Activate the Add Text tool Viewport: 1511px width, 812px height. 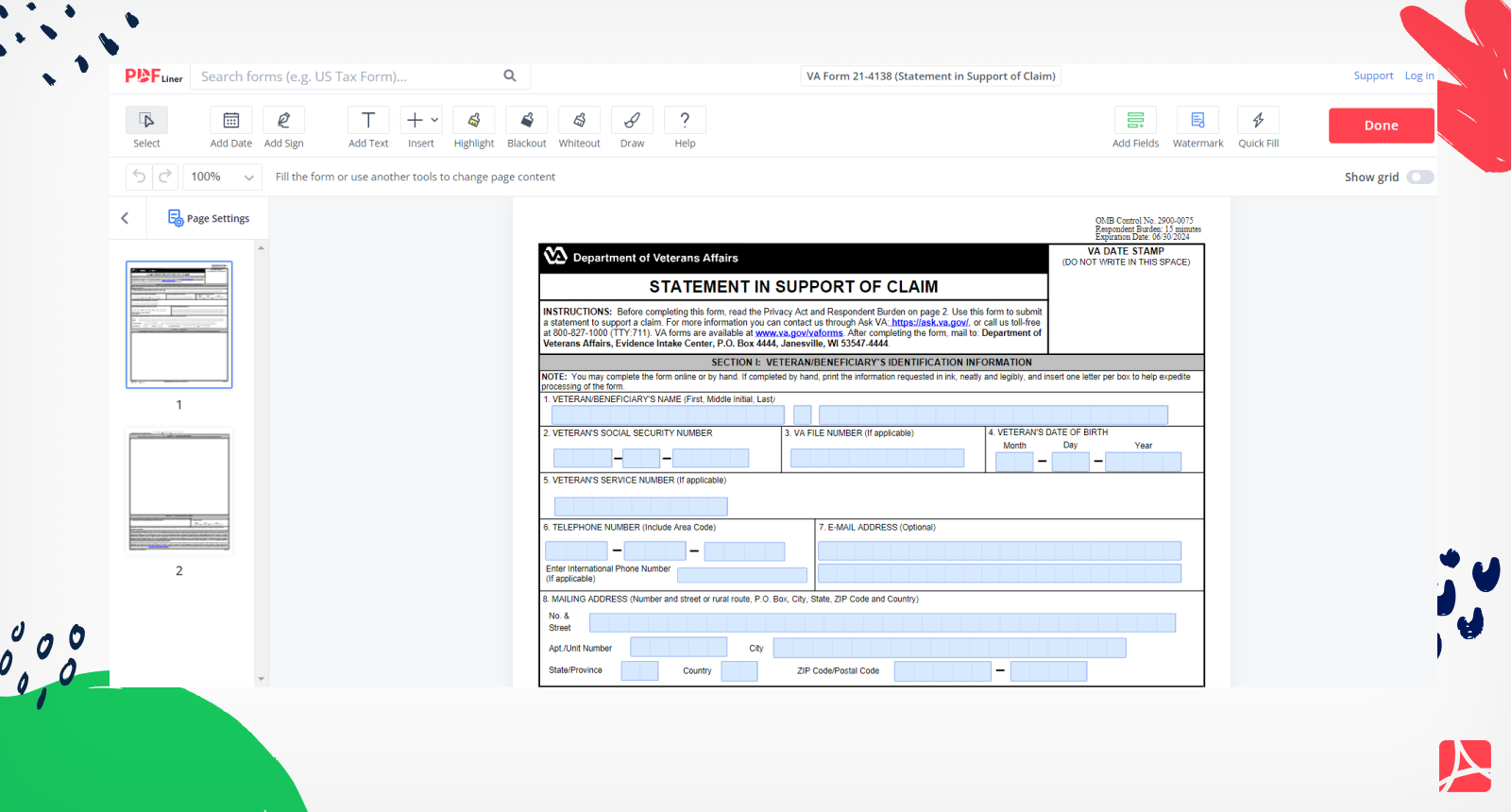[368, 120]
